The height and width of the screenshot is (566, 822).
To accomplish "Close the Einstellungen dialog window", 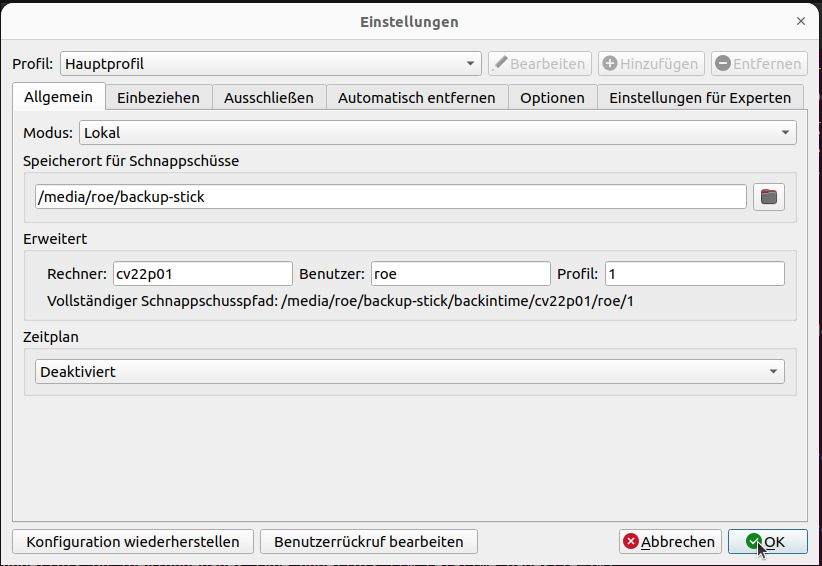I will [x=800, y=21].
